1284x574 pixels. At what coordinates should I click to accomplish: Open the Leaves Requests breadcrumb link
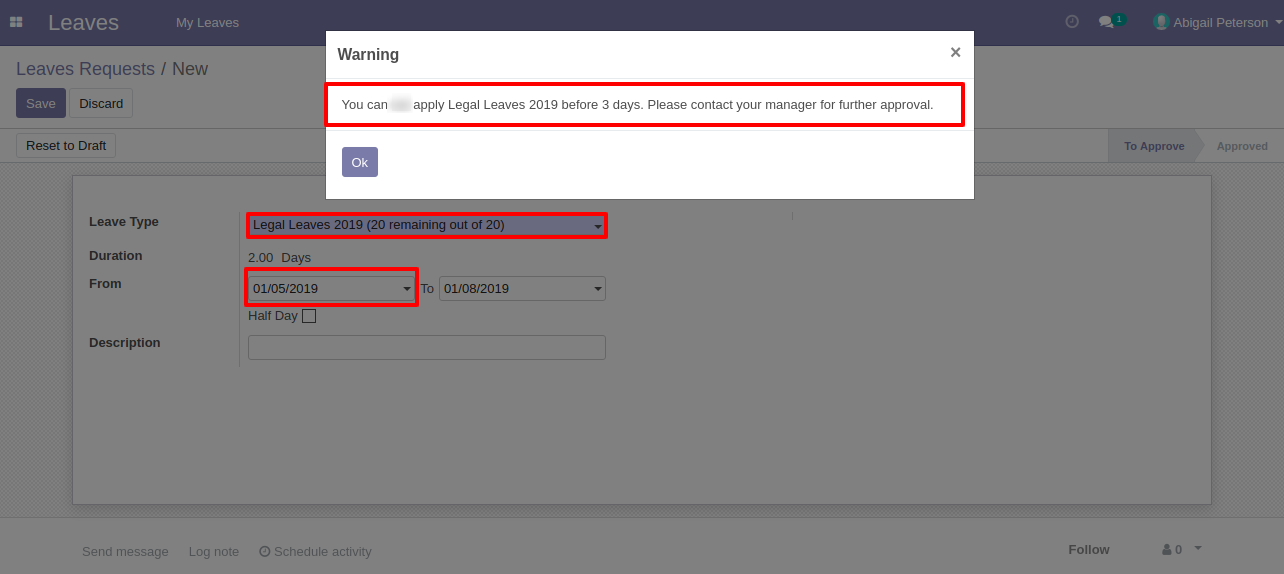coord(85,69)
